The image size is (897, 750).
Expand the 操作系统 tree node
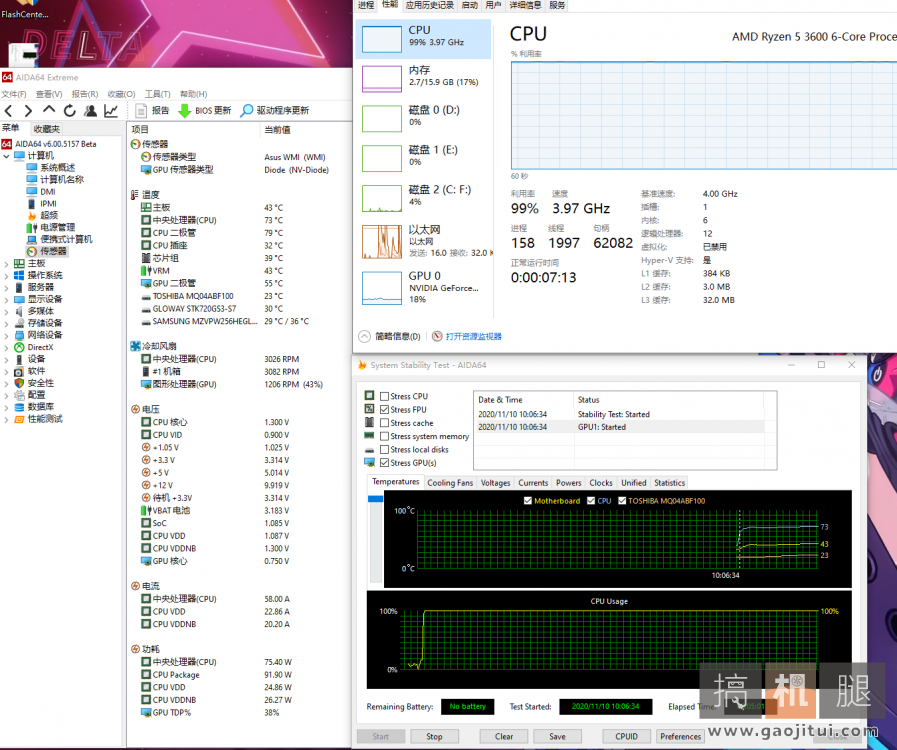point(6,276)
